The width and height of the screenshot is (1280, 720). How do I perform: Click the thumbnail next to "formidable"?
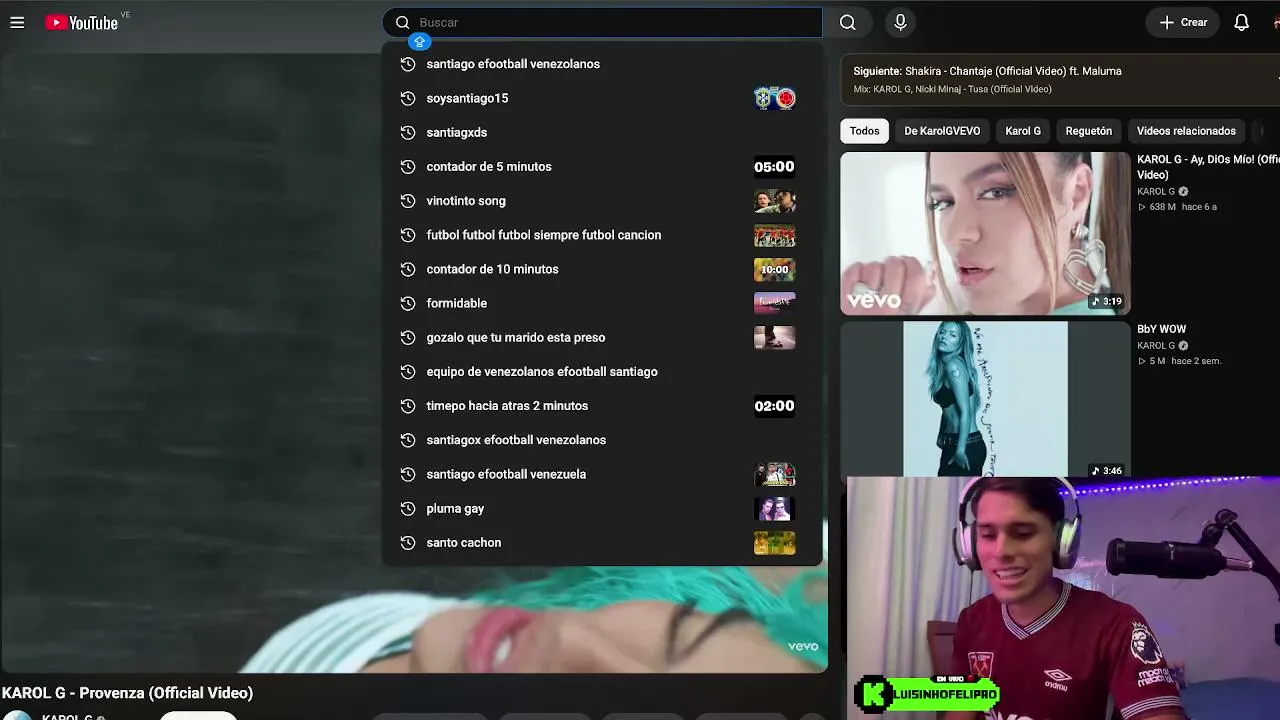[774, 303]
